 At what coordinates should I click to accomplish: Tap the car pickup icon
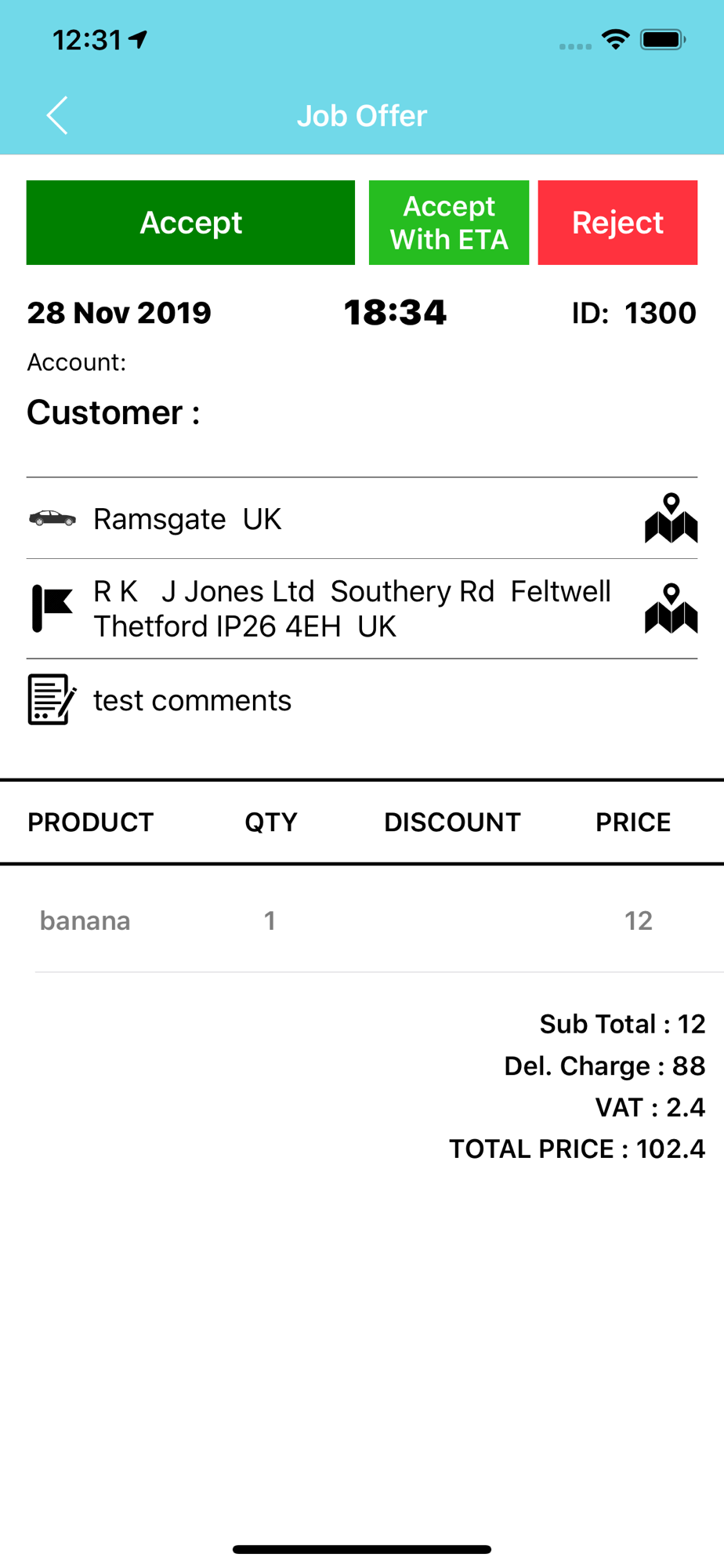[52, 518]
